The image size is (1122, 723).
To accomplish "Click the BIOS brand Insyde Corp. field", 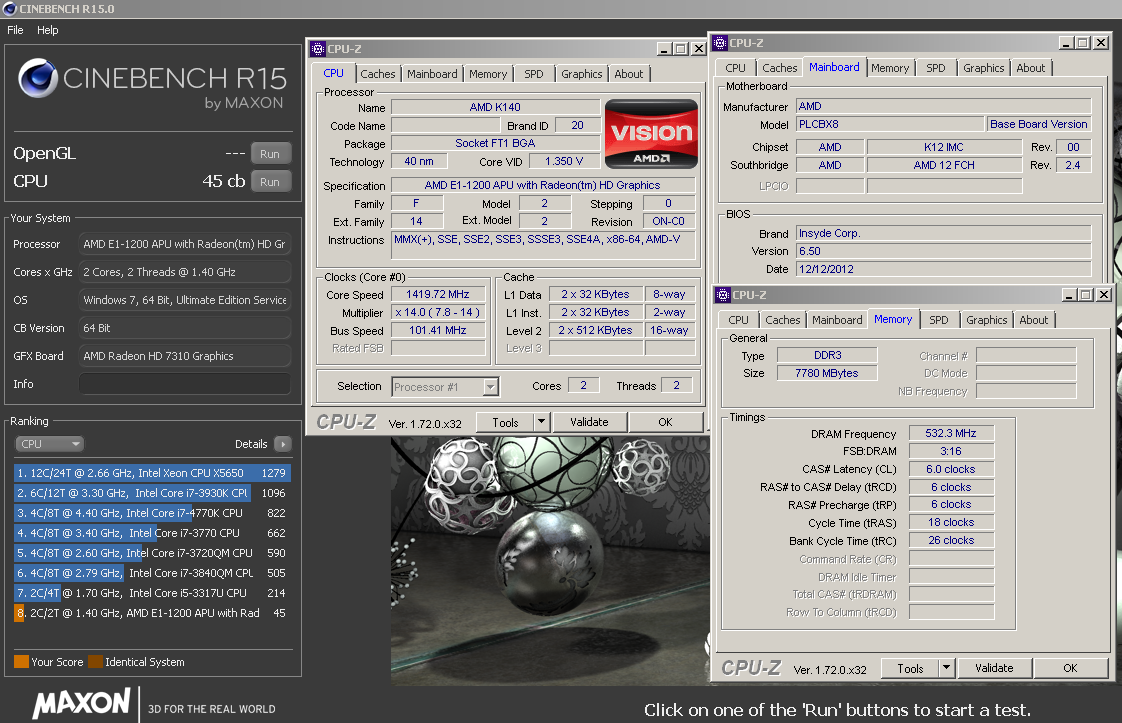I will pyautogui.click(x=943, y=233).
